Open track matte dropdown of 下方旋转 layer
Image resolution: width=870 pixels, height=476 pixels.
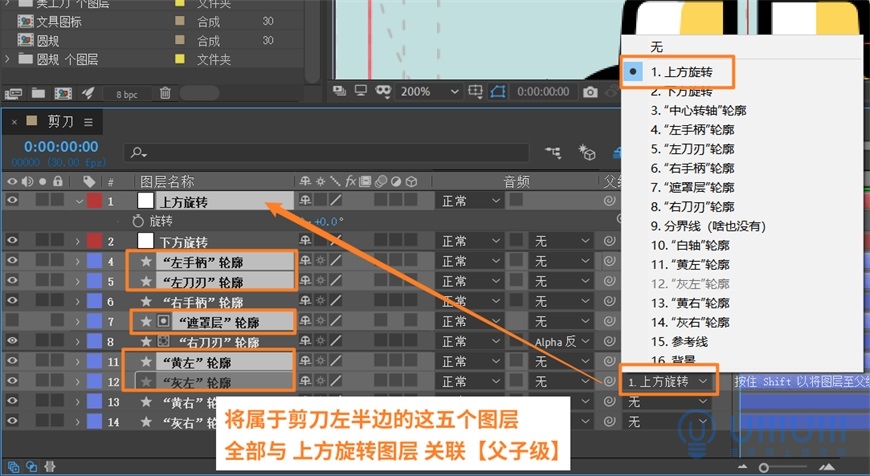pyautogui.click(x=562, y=241)
